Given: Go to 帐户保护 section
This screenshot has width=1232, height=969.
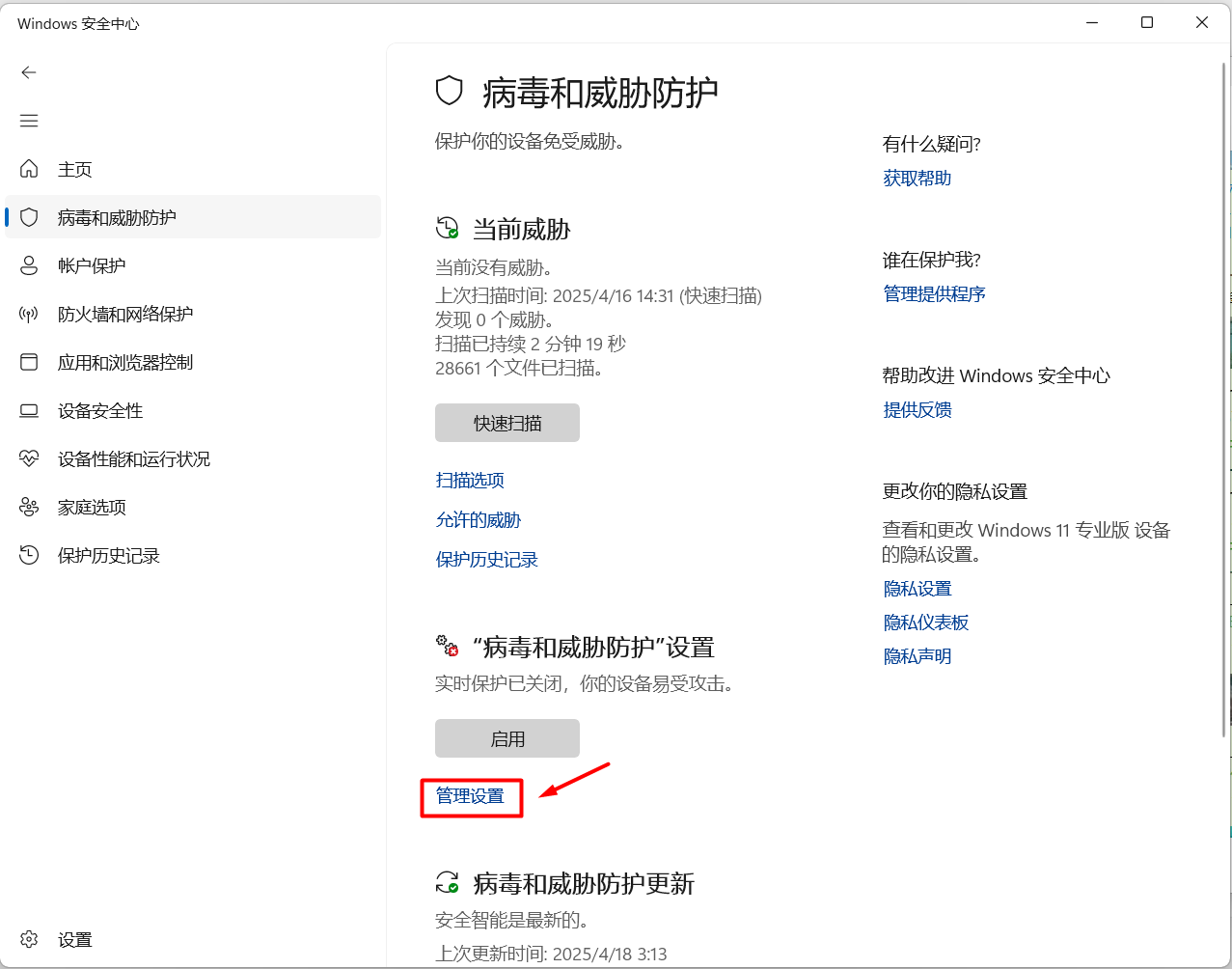Looking at the screenshot, I should [x=193, y=265].
